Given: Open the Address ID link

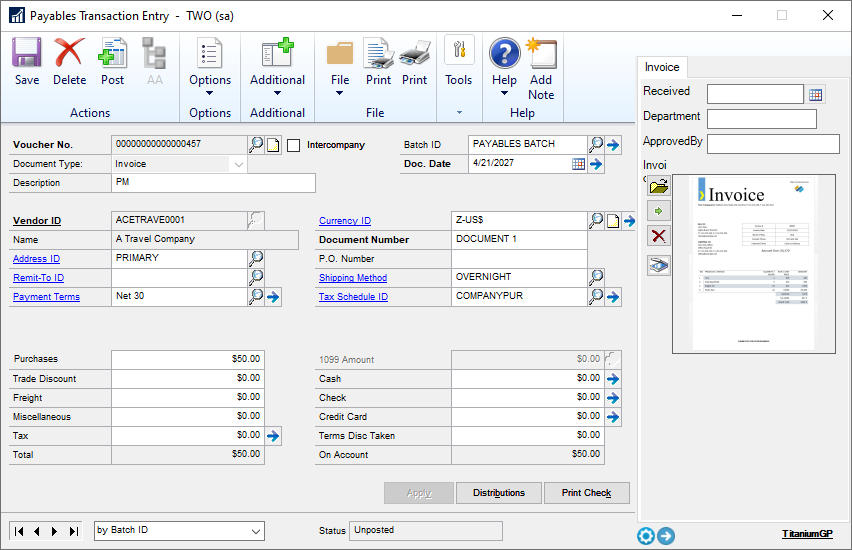Looking at the screenshot, I should click(x=36, y=259).
